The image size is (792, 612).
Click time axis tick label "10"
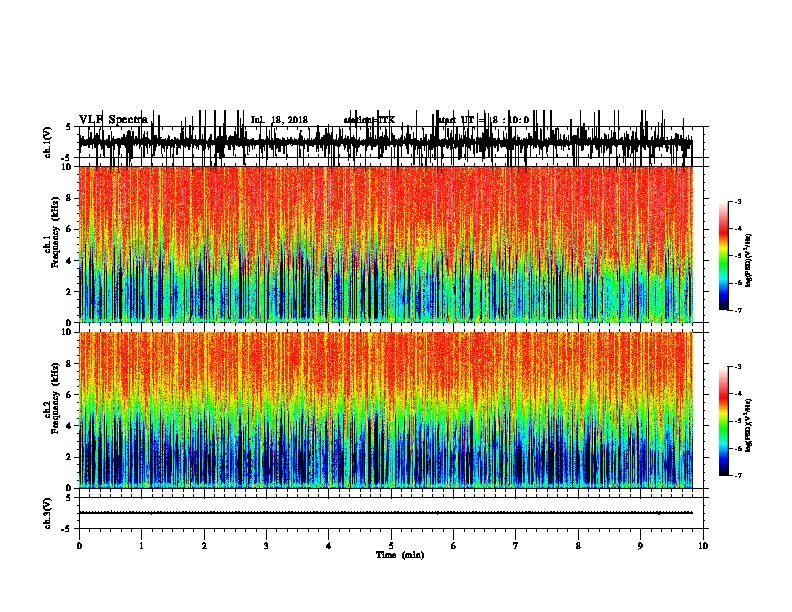coord(703,546)
